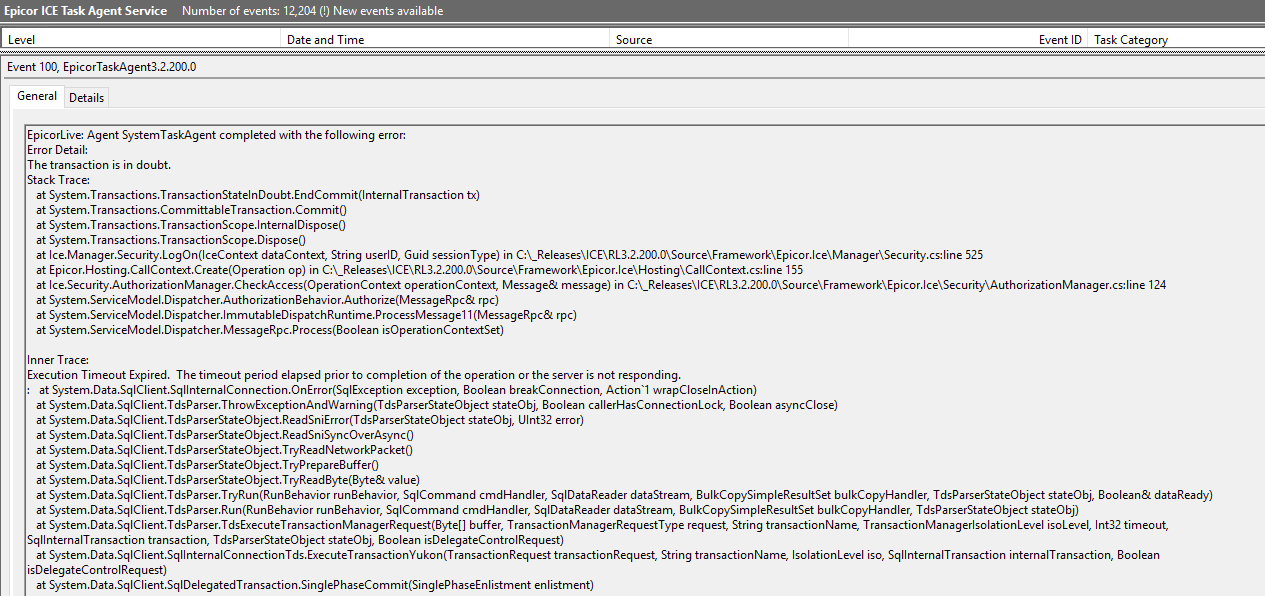1265x596 pixels.
Task: Click the 'Error Detail:' line
Action: 57,150
